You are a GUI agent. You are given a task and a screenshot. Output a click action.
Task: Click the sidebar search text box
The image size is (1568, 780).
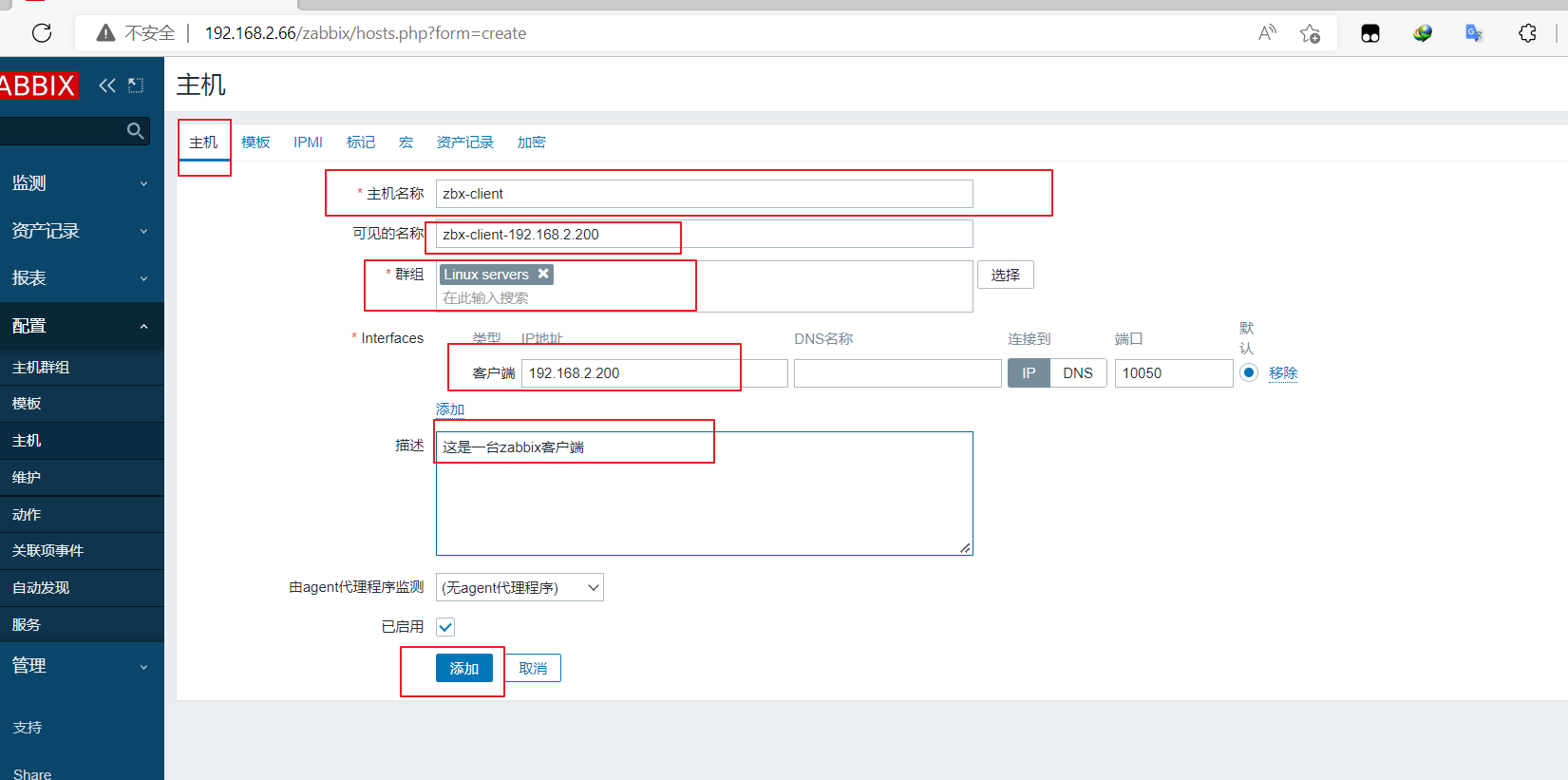click(x=62, y=130)
